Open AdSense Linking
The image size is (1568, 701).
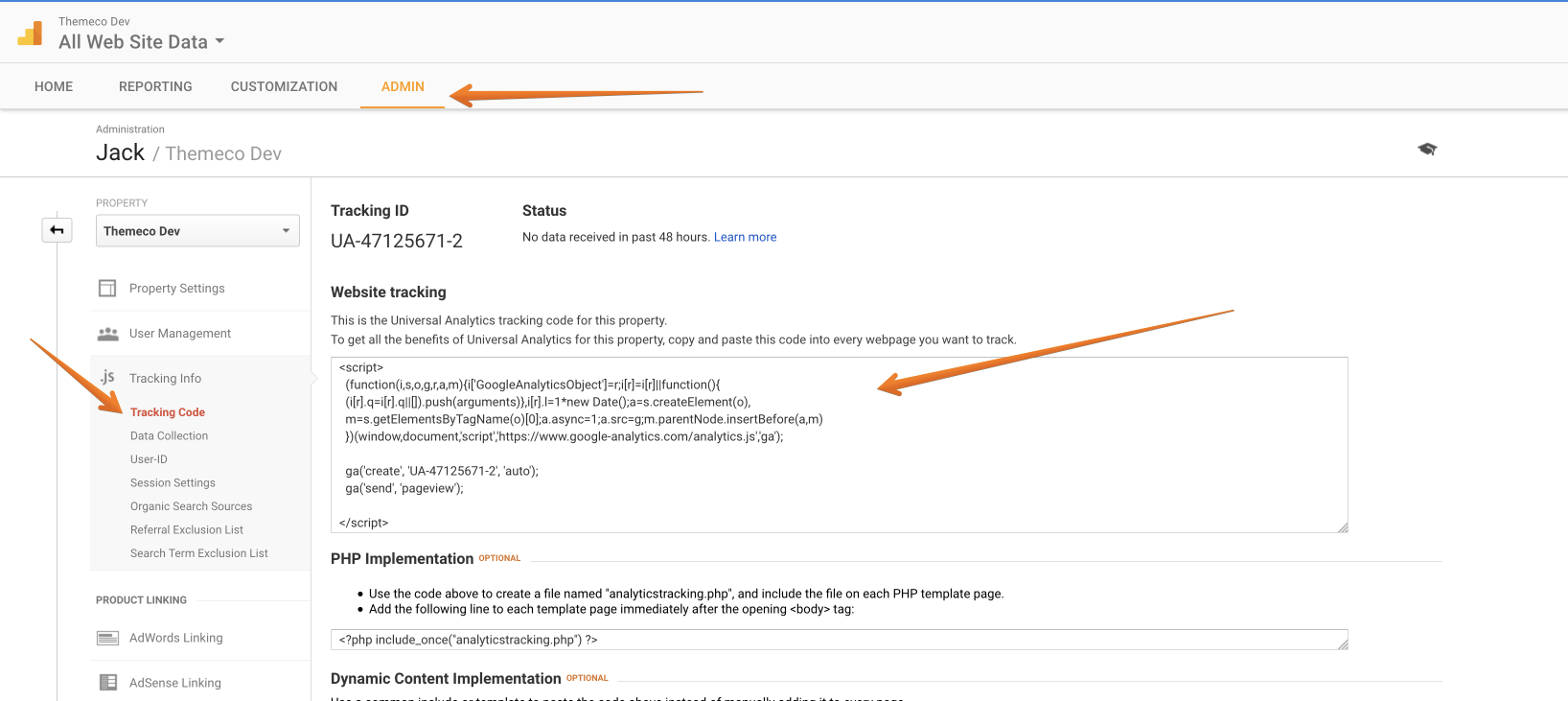coord(175,683)
